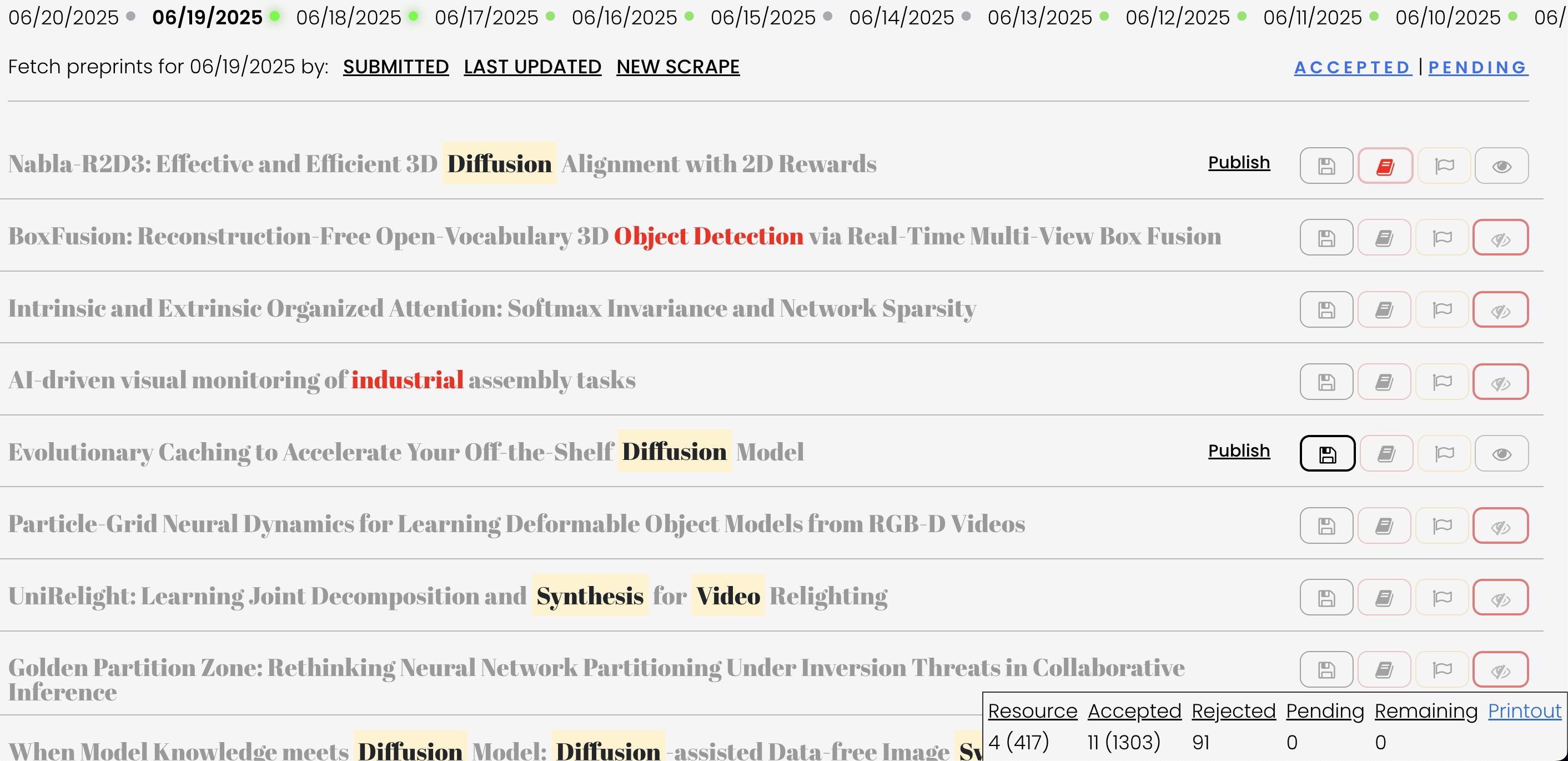Image resolution: width=1568 pixels, height=761 pixels.
Task: Switch to date 06/20/2025
Action: [x=63, y=17]
